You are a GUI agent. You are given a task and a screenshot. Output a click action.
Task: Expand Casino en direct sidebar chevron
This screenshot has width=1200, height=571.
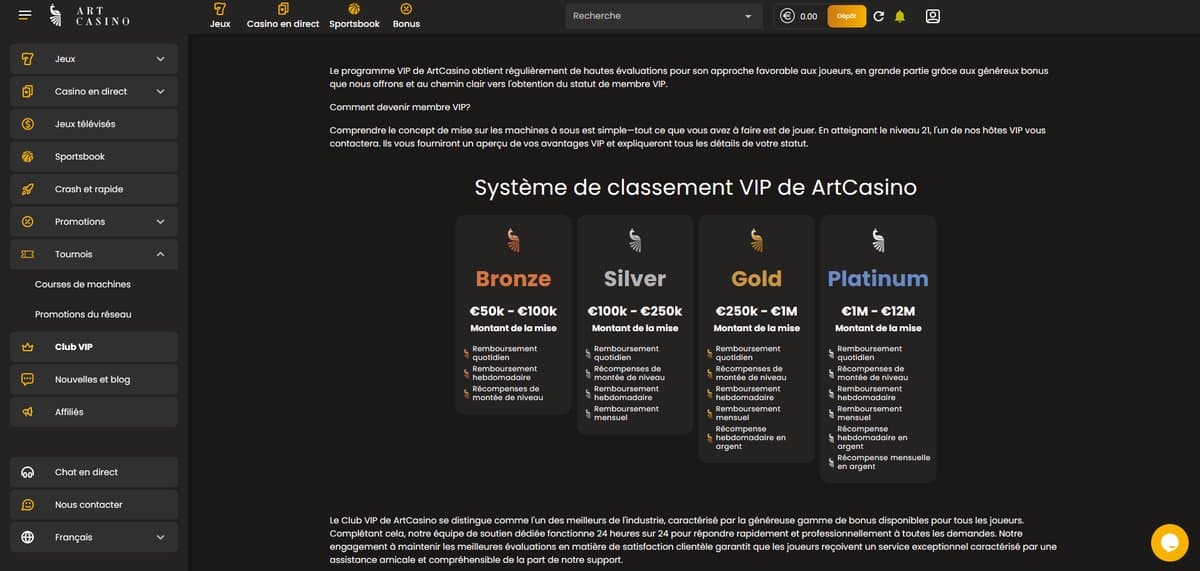pyautogui.click(x=160, y=92)
